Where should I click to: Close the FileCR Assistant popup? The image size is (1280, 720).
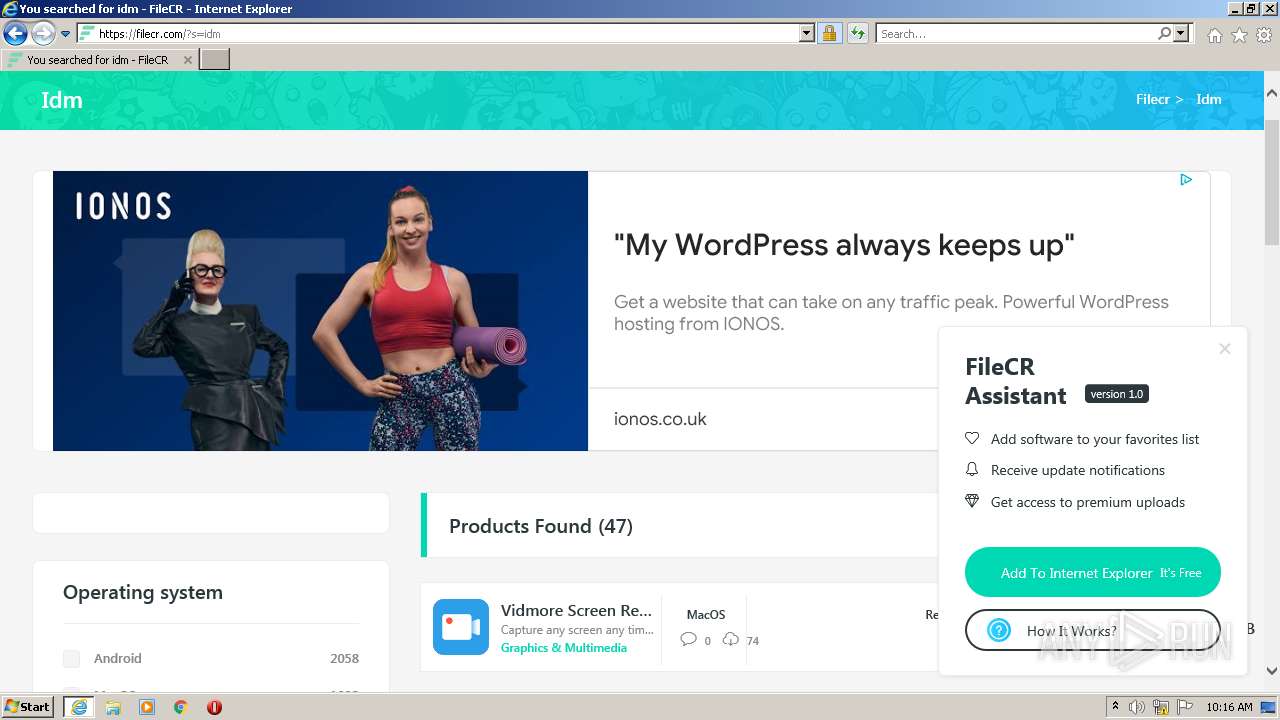1225,349
